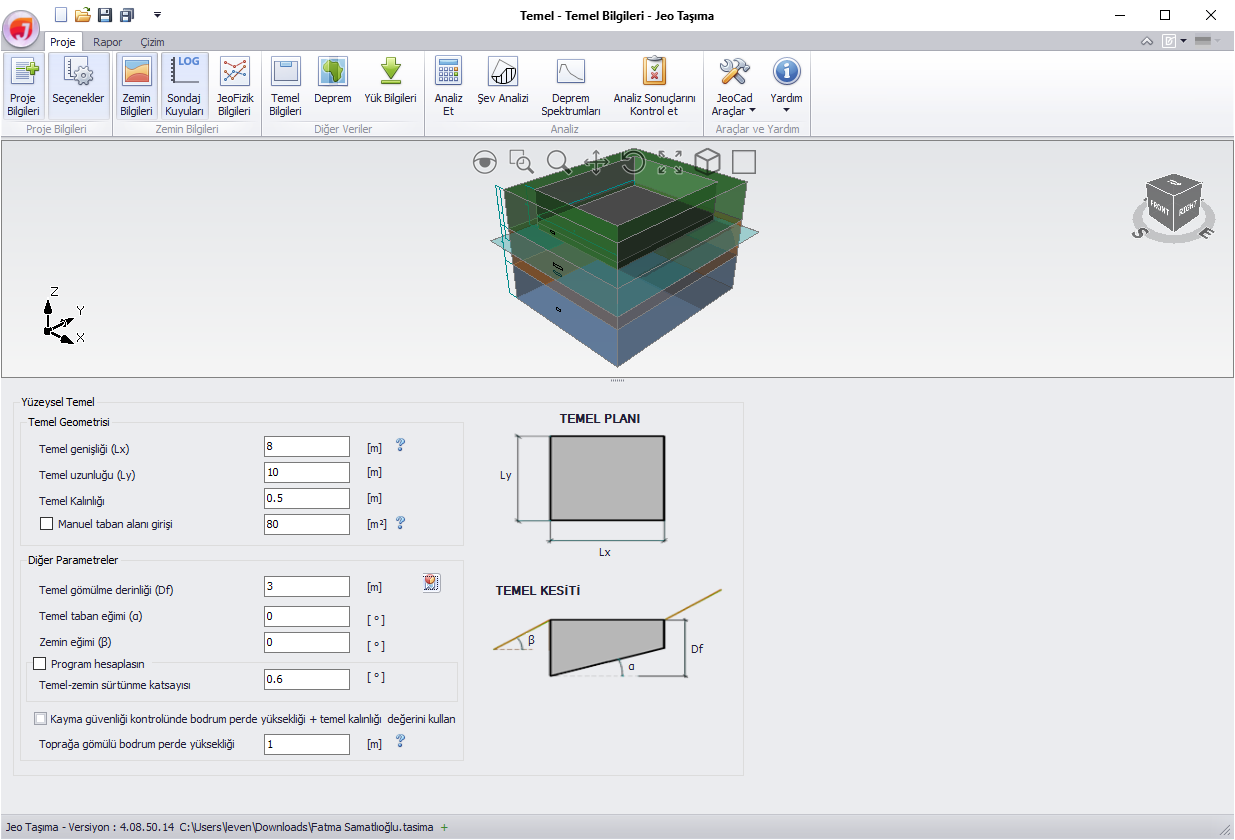Image resolution: width=1235 pixels, height=840 pixels.
Task: Click the manual base area input field
Action: coord(307,524)
